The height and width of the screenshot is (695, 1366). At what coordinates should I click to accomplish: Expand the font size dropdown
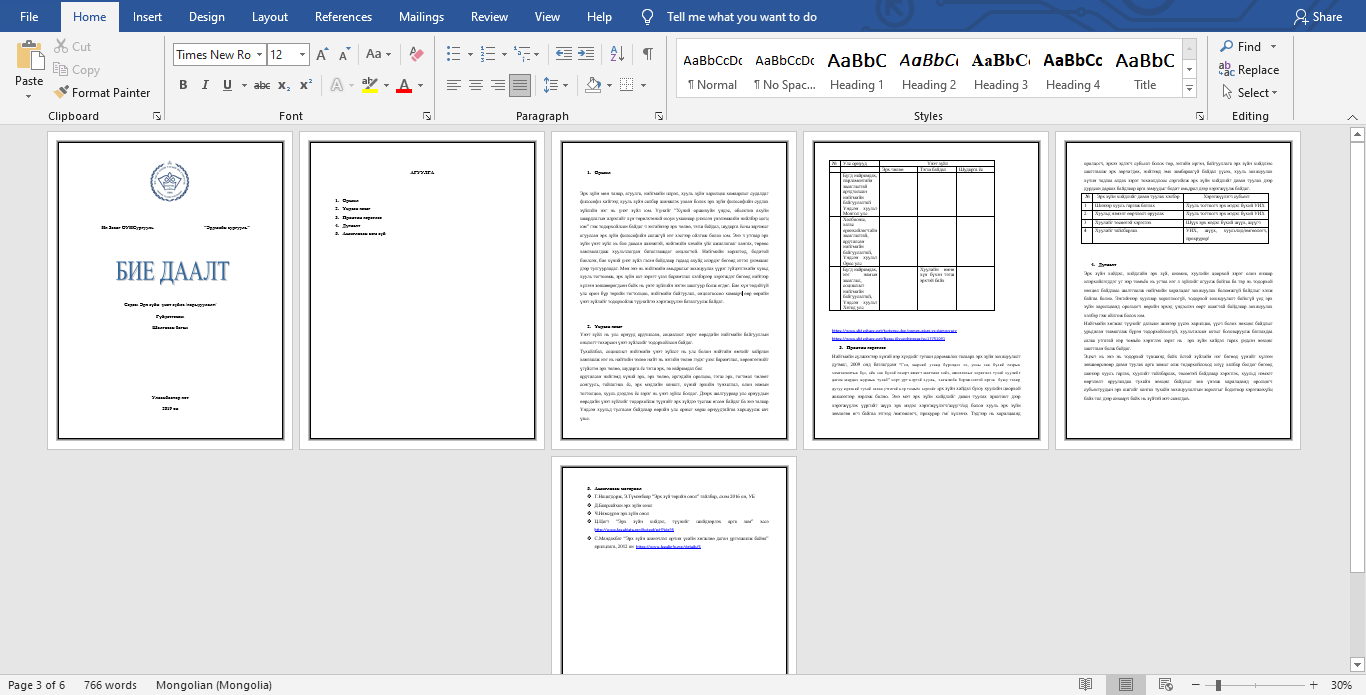(x=304, y=55)
